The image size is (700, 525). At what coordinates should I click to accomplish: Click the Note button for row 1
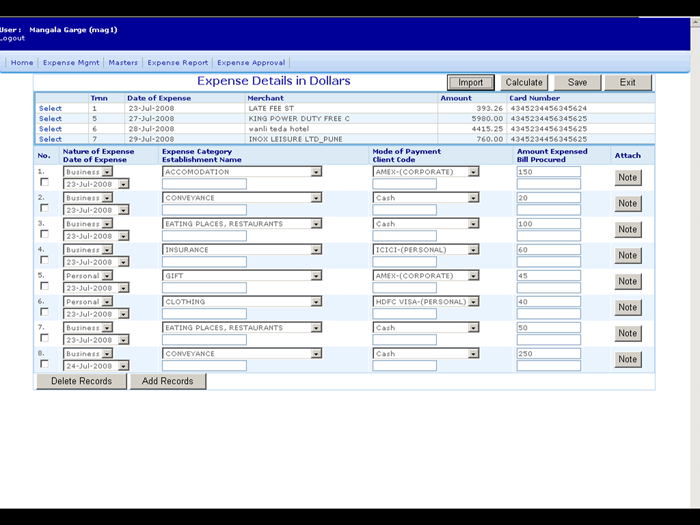point(628,177)
